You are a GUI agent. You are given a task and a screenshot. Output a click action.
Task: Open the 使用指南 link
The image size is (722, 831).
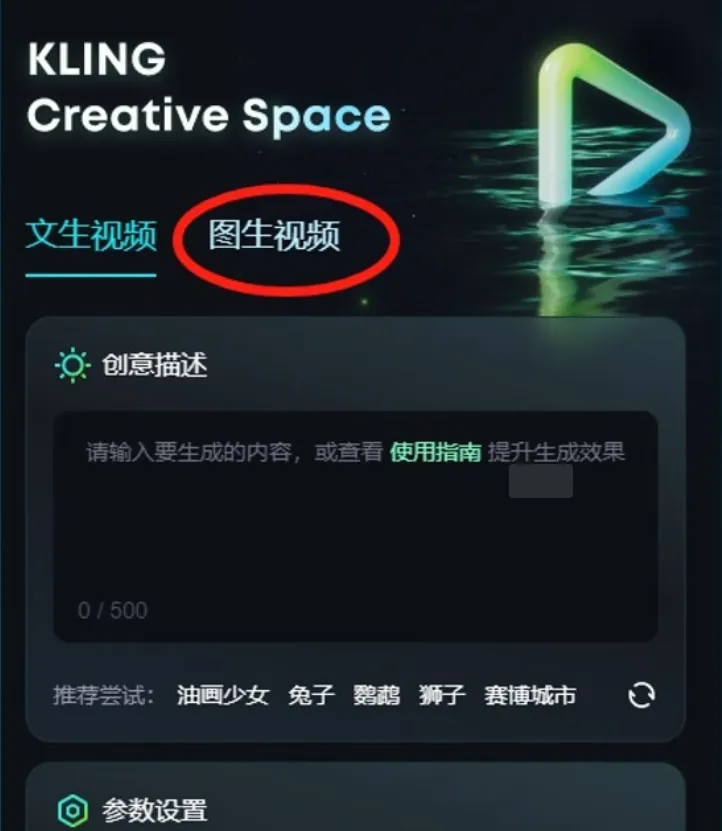pos(435,453)
